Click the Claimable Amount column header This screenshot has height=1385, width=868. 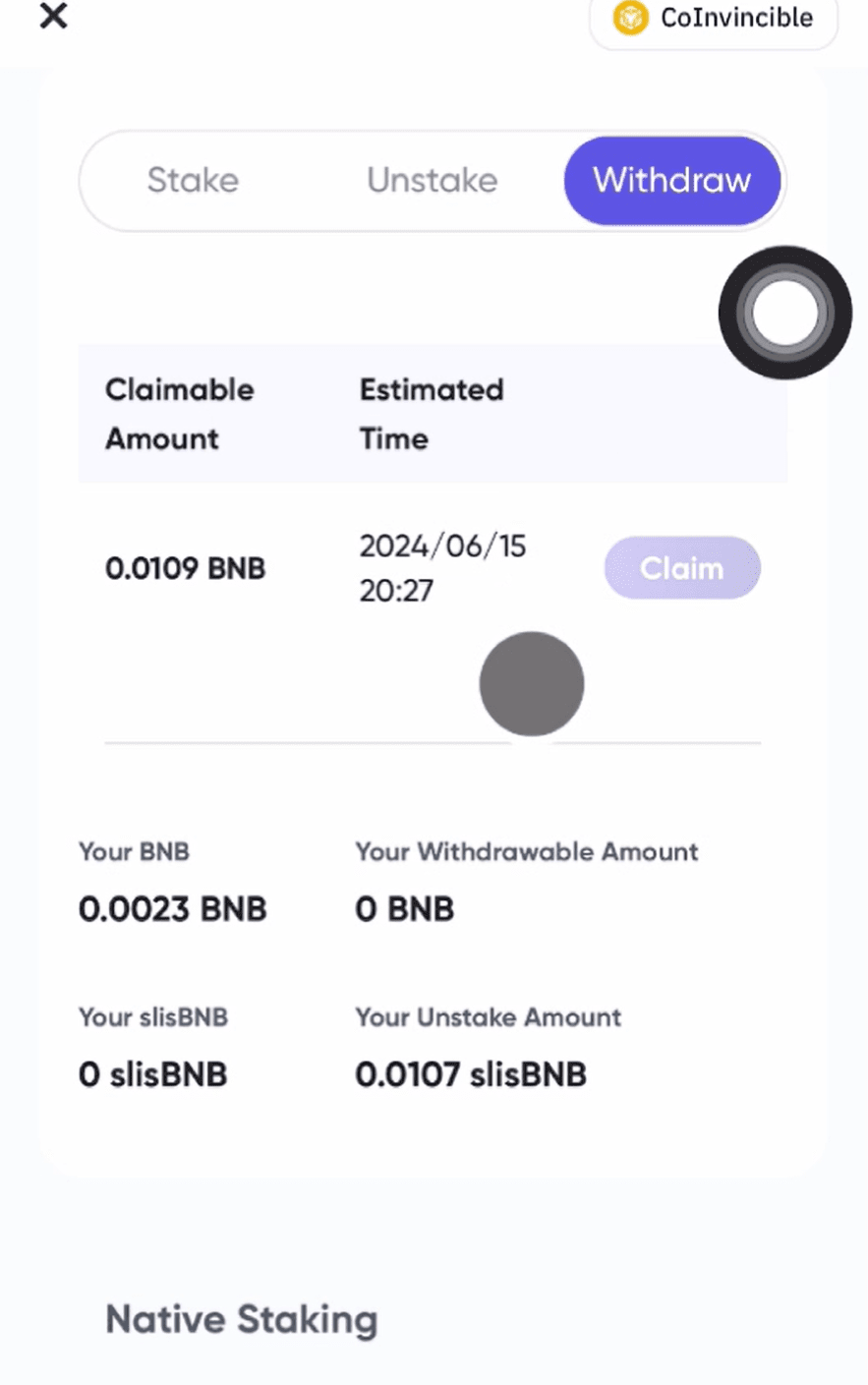tap(180, 414)
